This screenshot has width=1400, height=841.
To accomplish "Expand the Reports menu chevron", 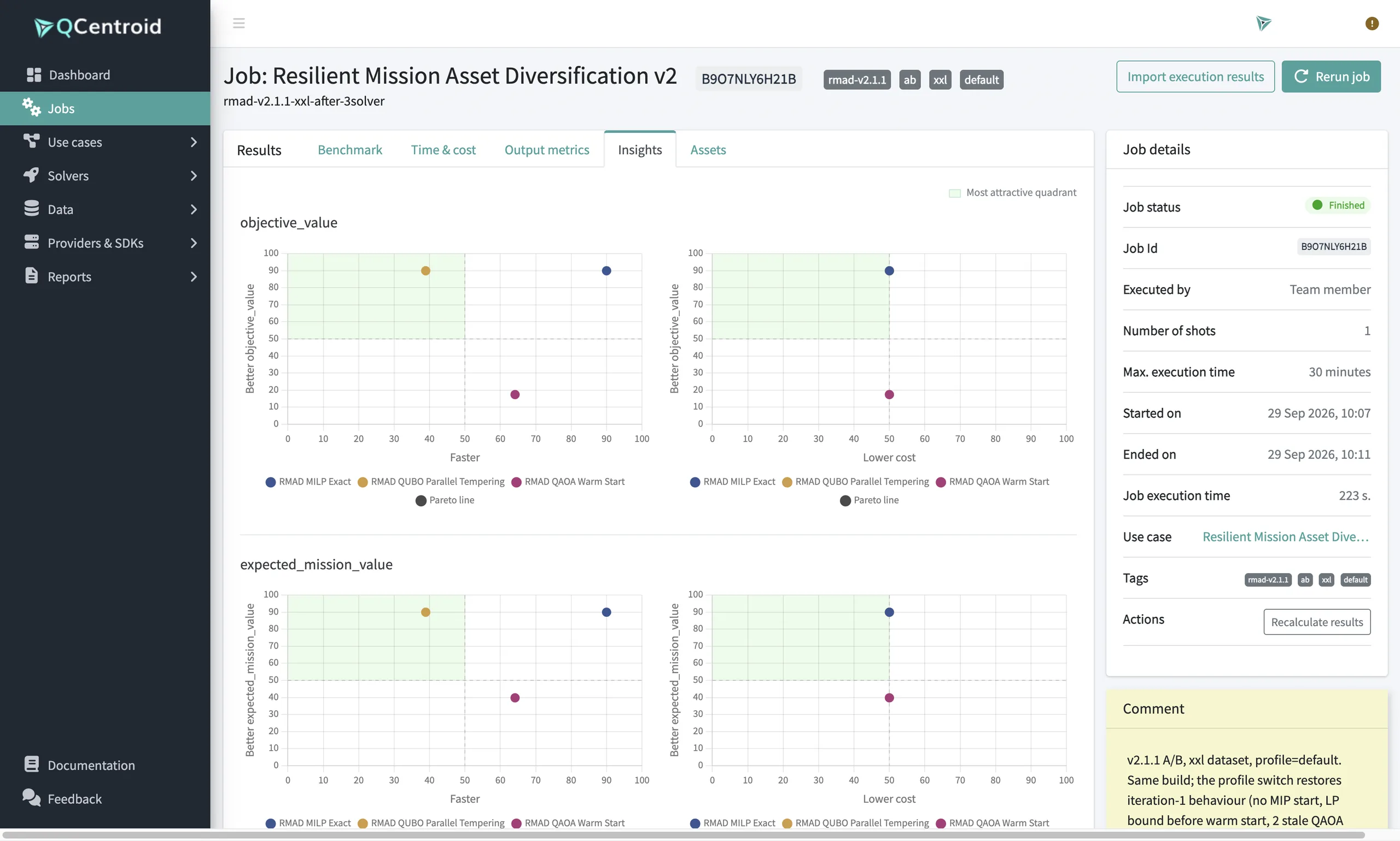I will click(x=194, y=277).
